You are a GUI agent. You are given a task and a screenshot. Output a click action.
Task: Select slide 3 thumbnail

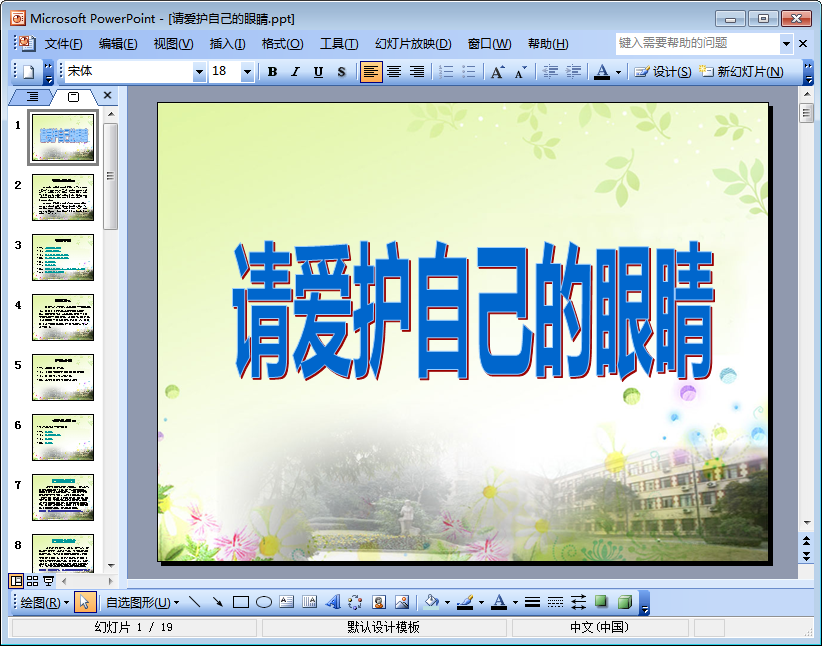pyautogui.click(x=63, y=257)
